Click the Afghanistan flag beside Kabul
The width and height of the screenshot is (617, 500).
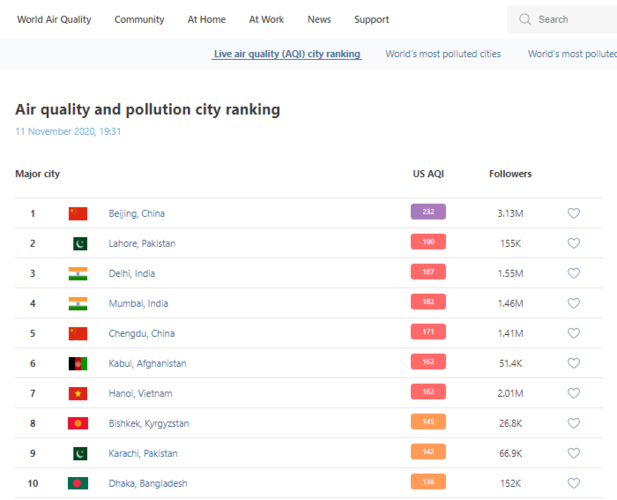pyautogui.click(x=78, y=363)
